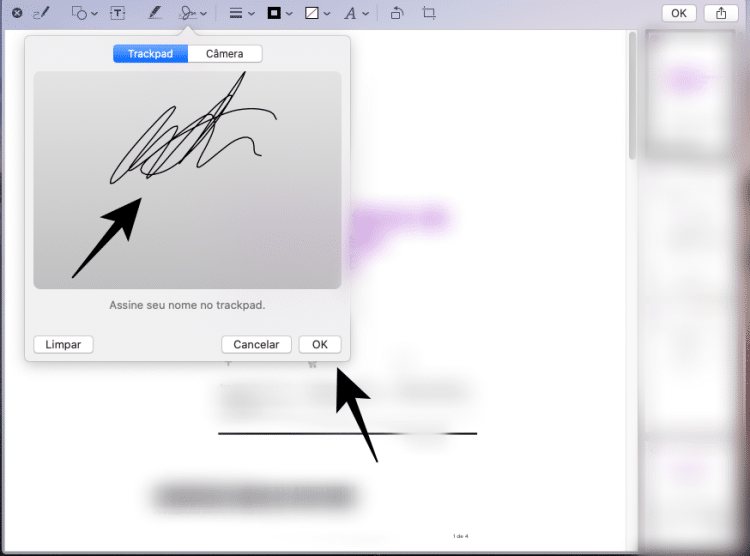Select the Sketch drawing tool
The height and width of the screenshot is (556, 750).
[41, 13]
